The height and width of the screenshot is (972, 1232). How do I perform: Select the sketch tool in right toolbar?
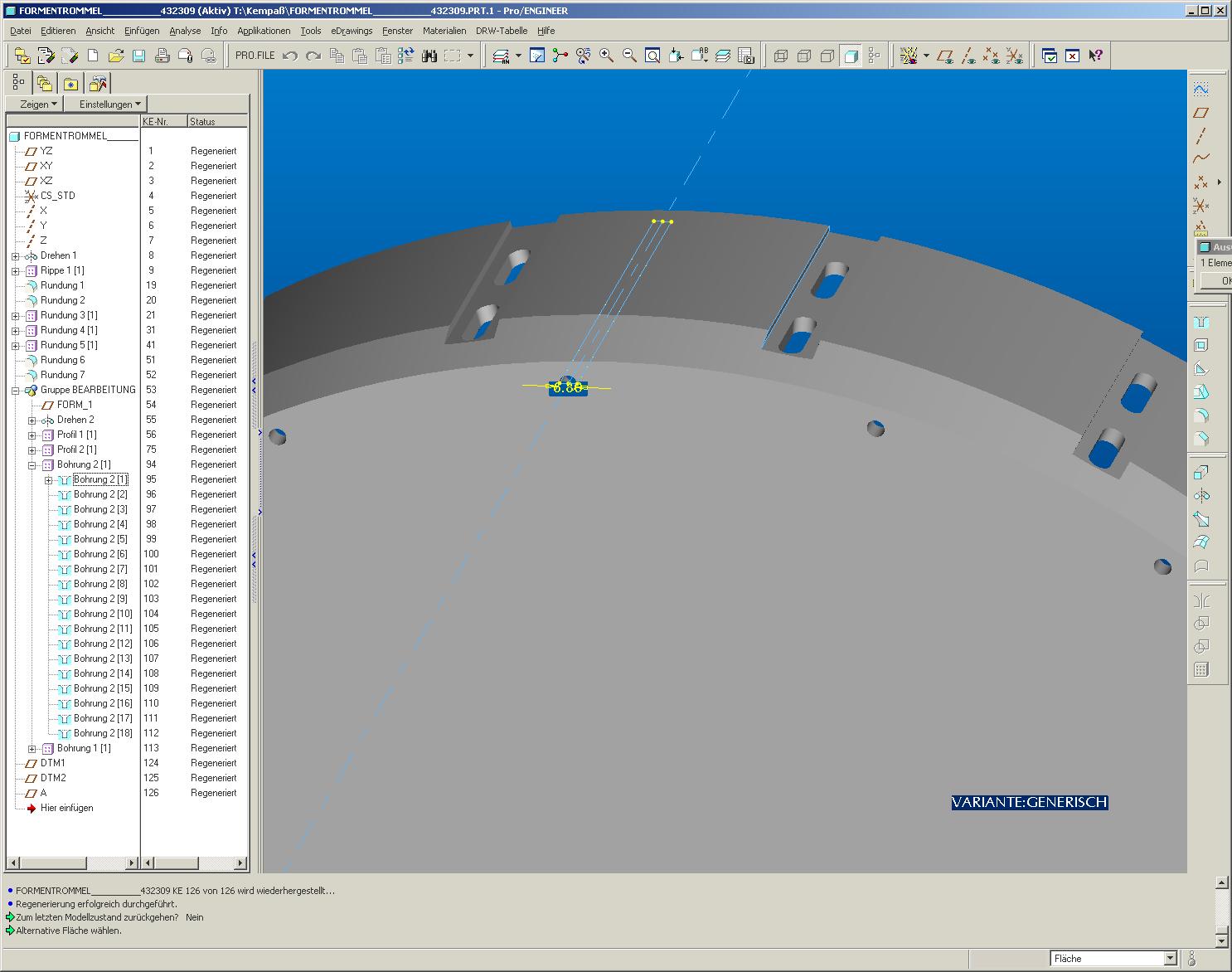[1200, 89]
